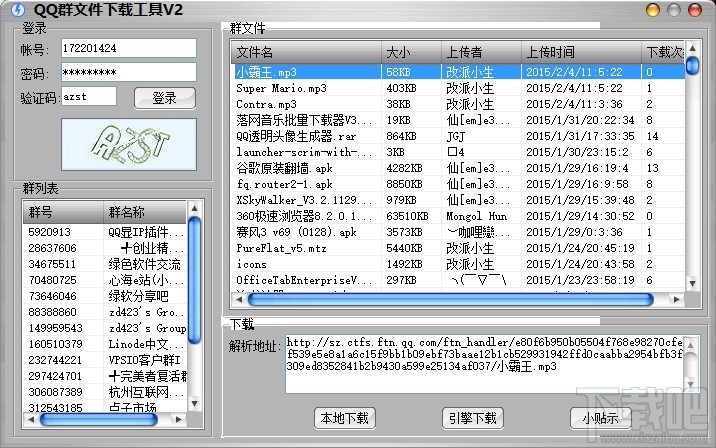716x448 pixels.
Task: Focus the 验证码 captcha input field
Action: tap(89, 96)
